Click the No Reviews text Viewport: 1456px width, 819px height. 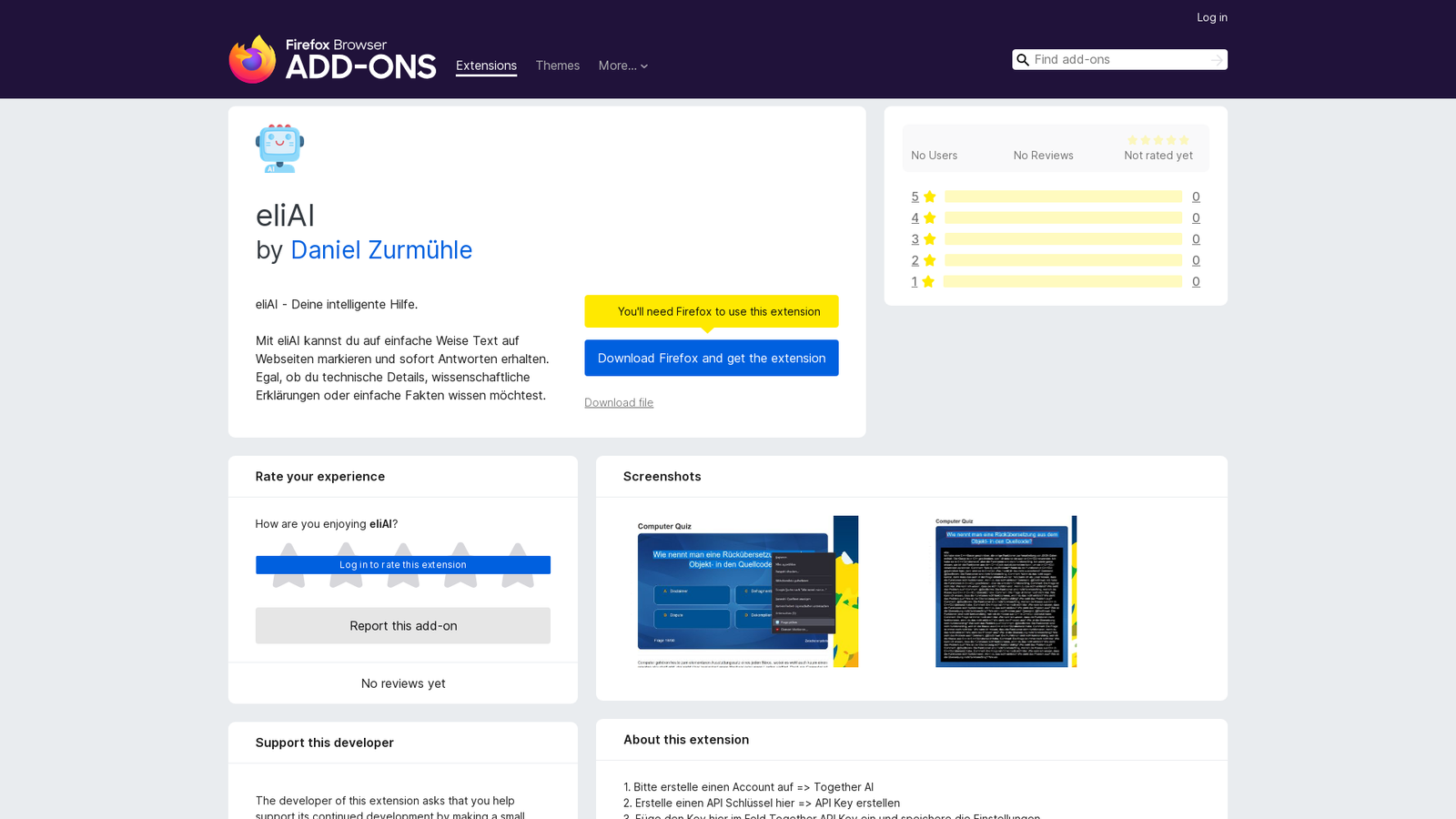coord(1044,156)
